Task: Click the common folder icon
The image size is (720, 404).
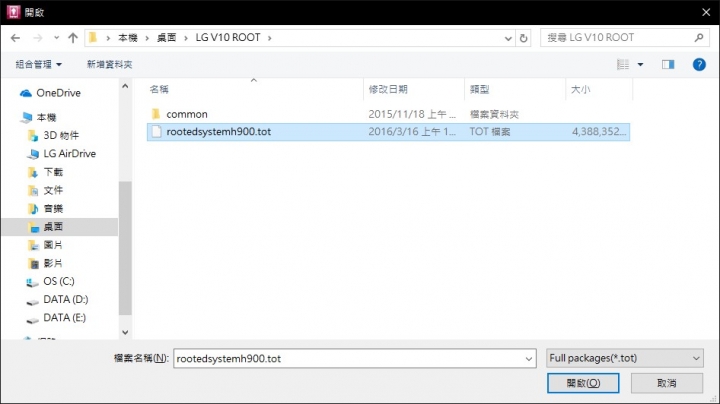Action: tap(156, 113)
